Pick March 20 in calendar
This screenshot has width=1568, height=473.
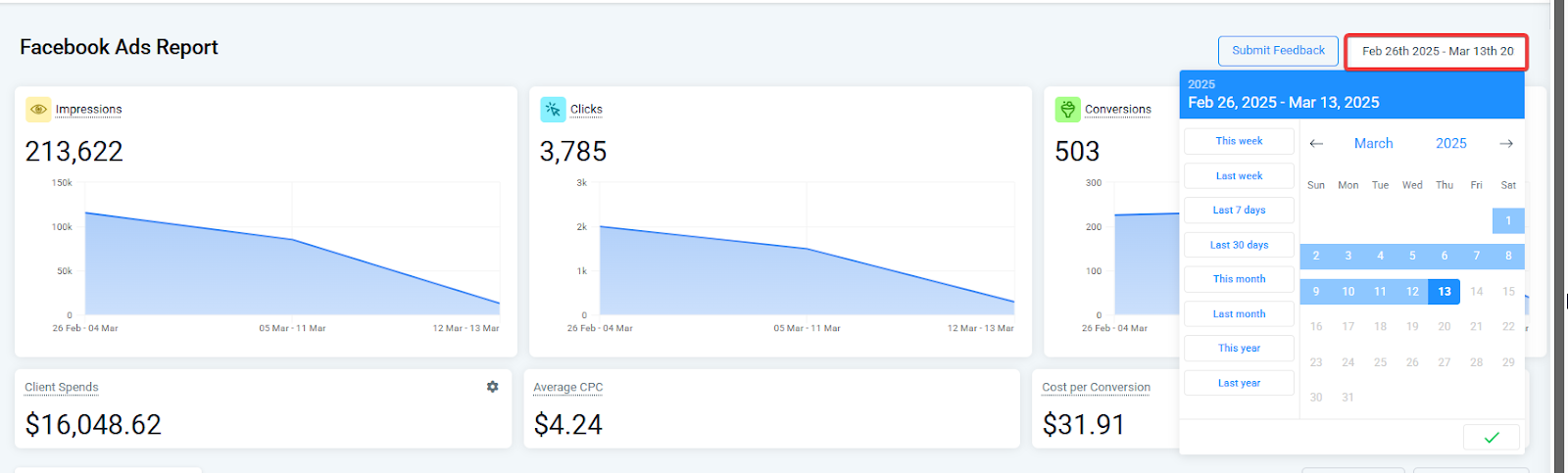click(x=1445, y=327)
